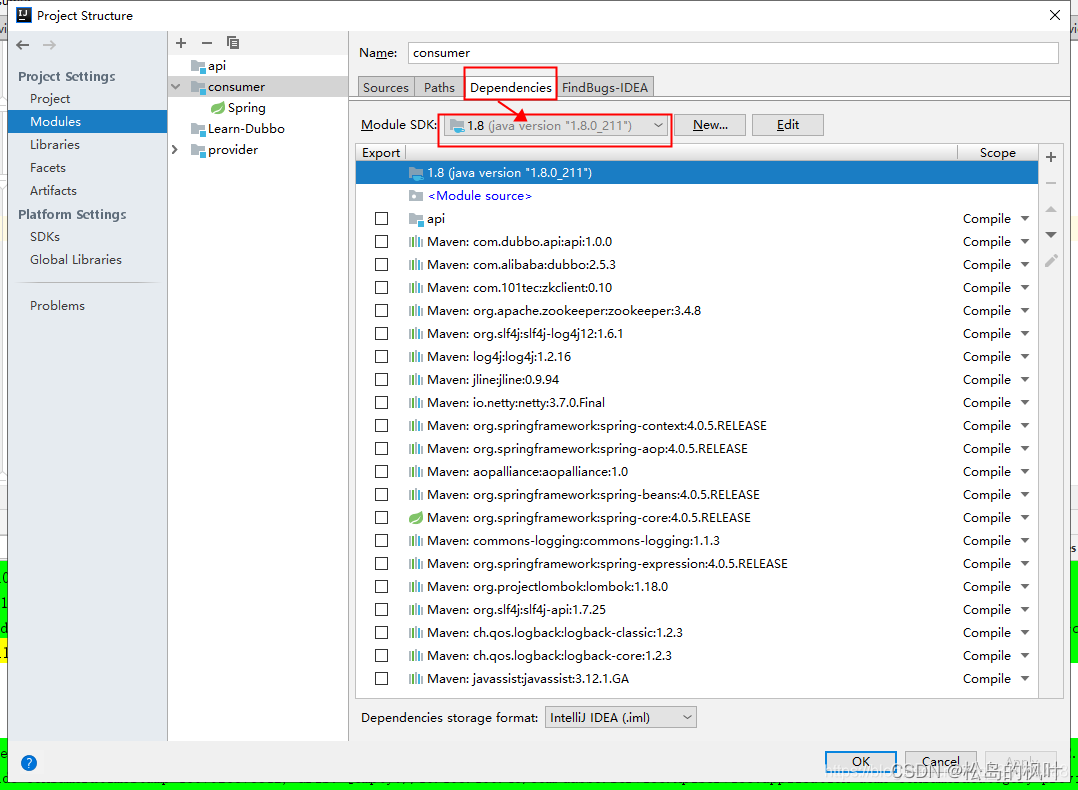Switch to the Sources tab
This screenshot has width=1078, height=790.
click(x=385, y=87)
